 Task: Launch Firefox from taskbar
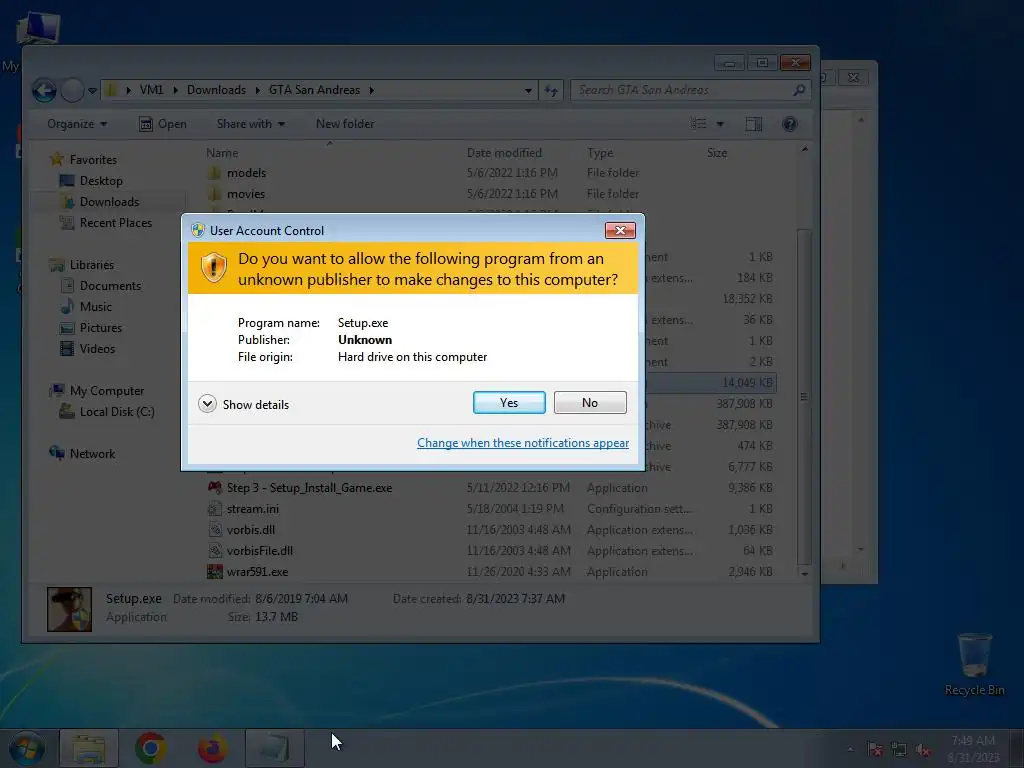coord(213,748)
